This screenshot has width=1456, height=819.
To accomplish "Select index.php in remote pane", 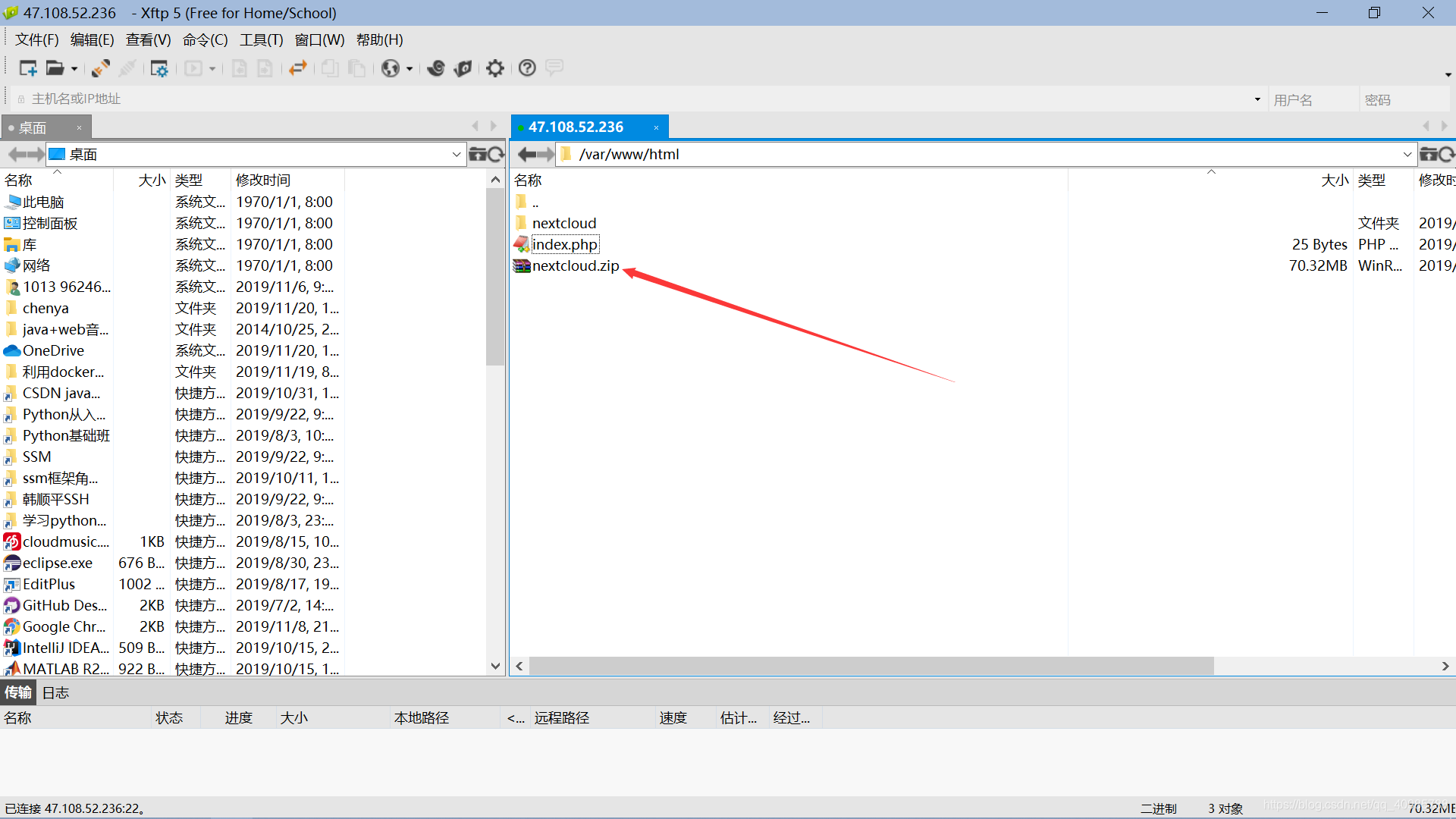I will 565,245.
